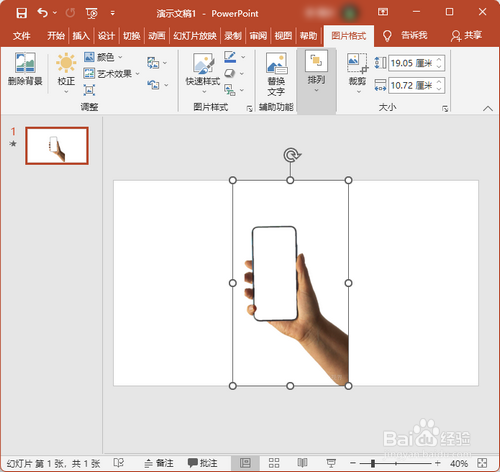Click the picture effects icon
This screenshot has height=472, width=500.
click(230, 73)
